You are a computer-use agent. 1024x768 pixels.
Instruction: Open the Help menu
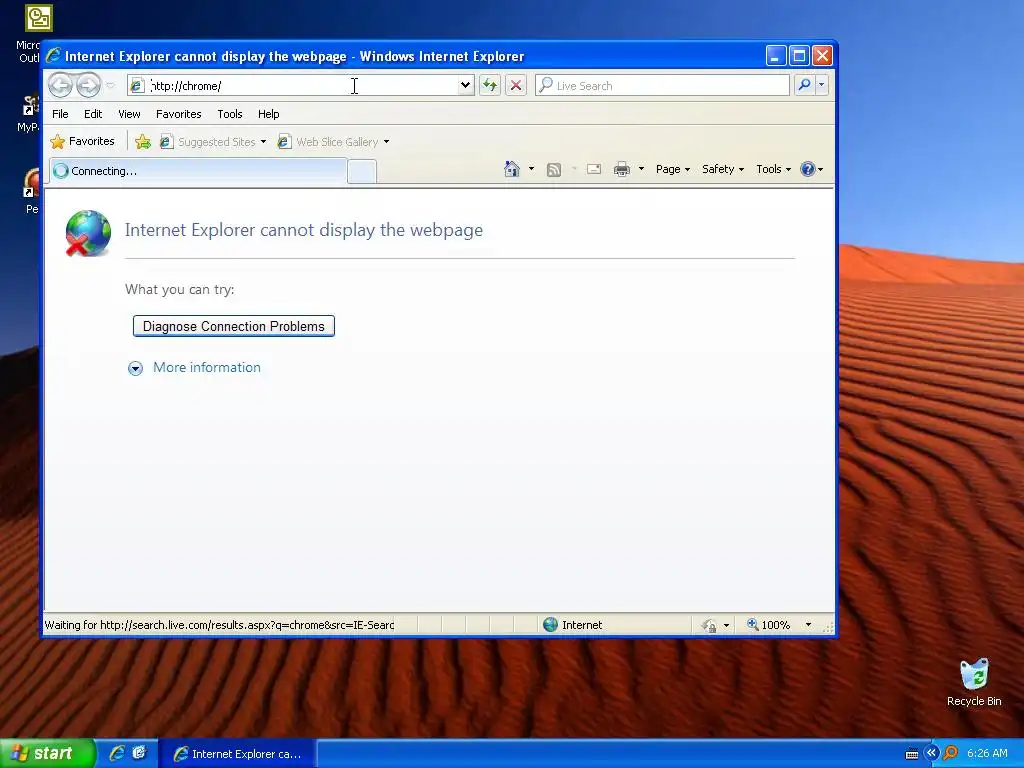point(268,114)
